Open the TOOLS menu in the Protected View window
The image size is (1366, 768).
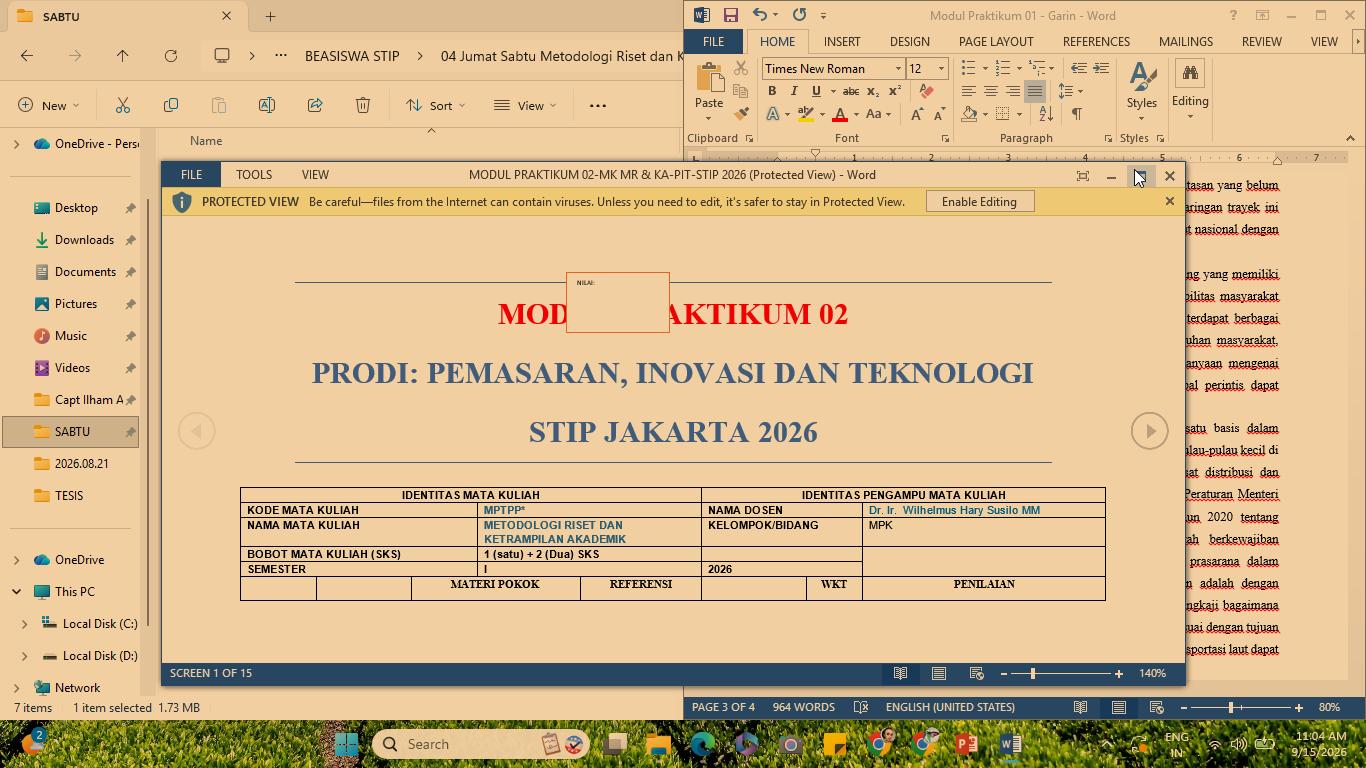pos(254,174)
